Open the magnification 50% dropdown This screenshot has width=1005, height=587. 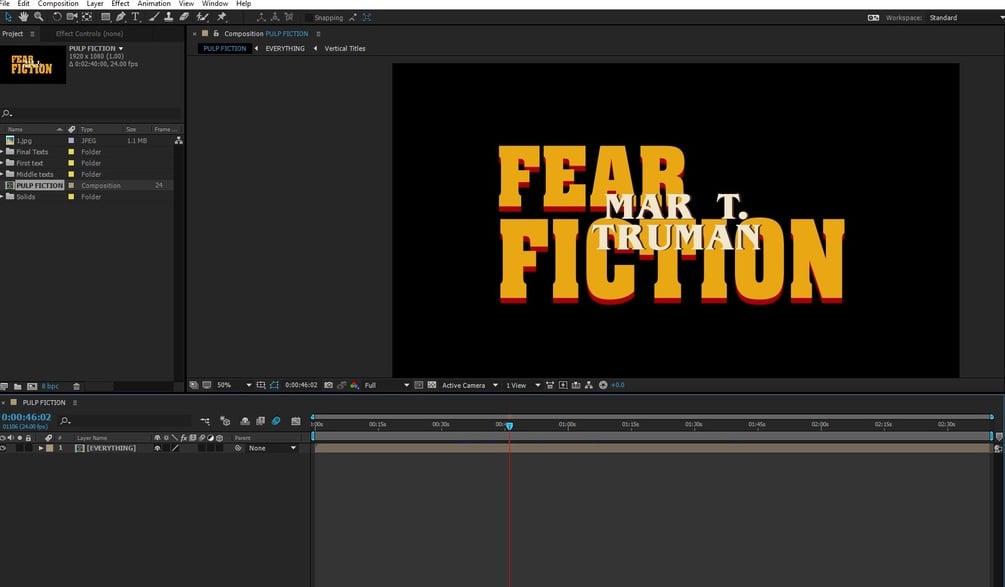pos(234,385)
